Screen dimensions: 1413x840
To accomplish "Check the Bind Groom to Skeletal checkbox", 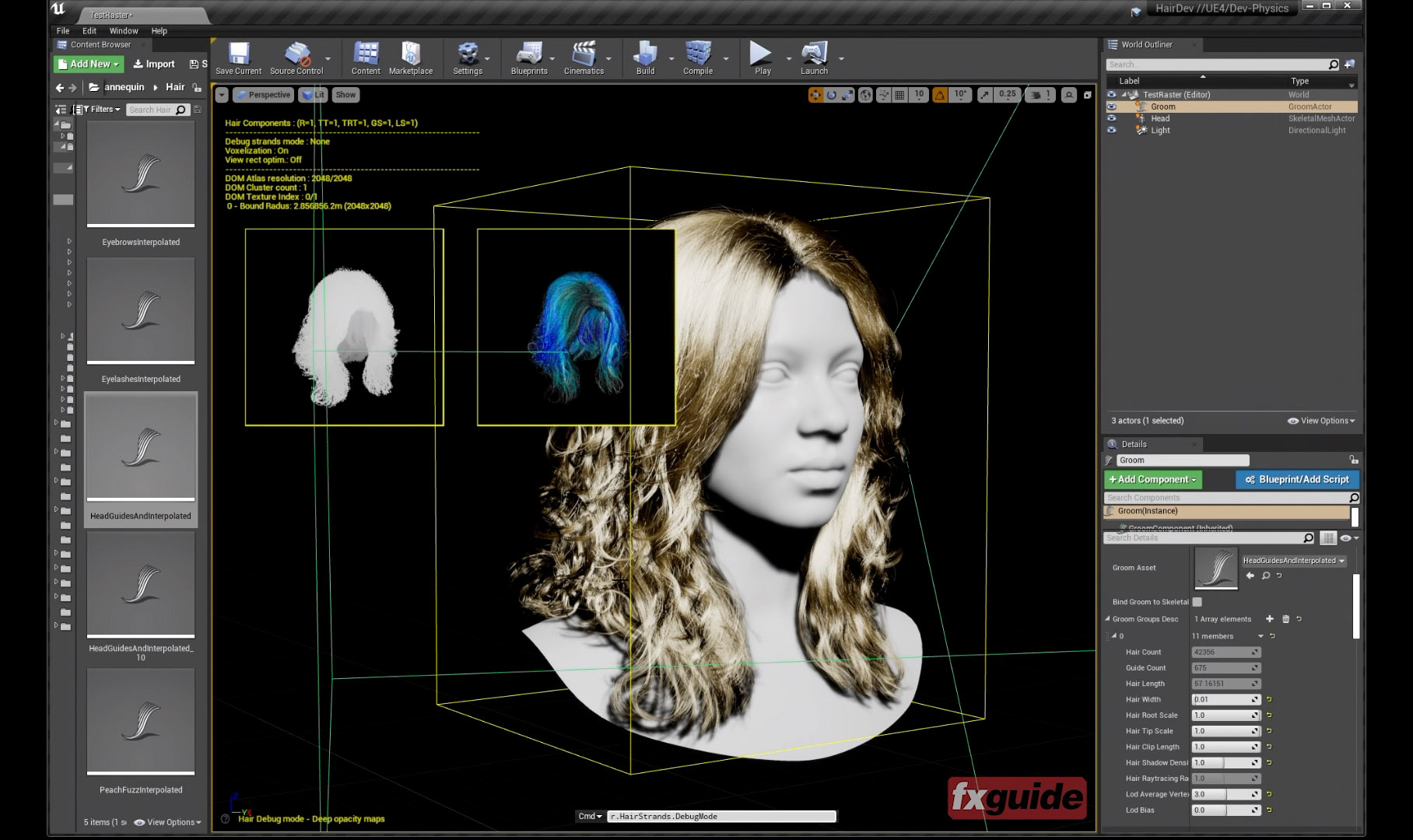I will (x=1197, y=601).
